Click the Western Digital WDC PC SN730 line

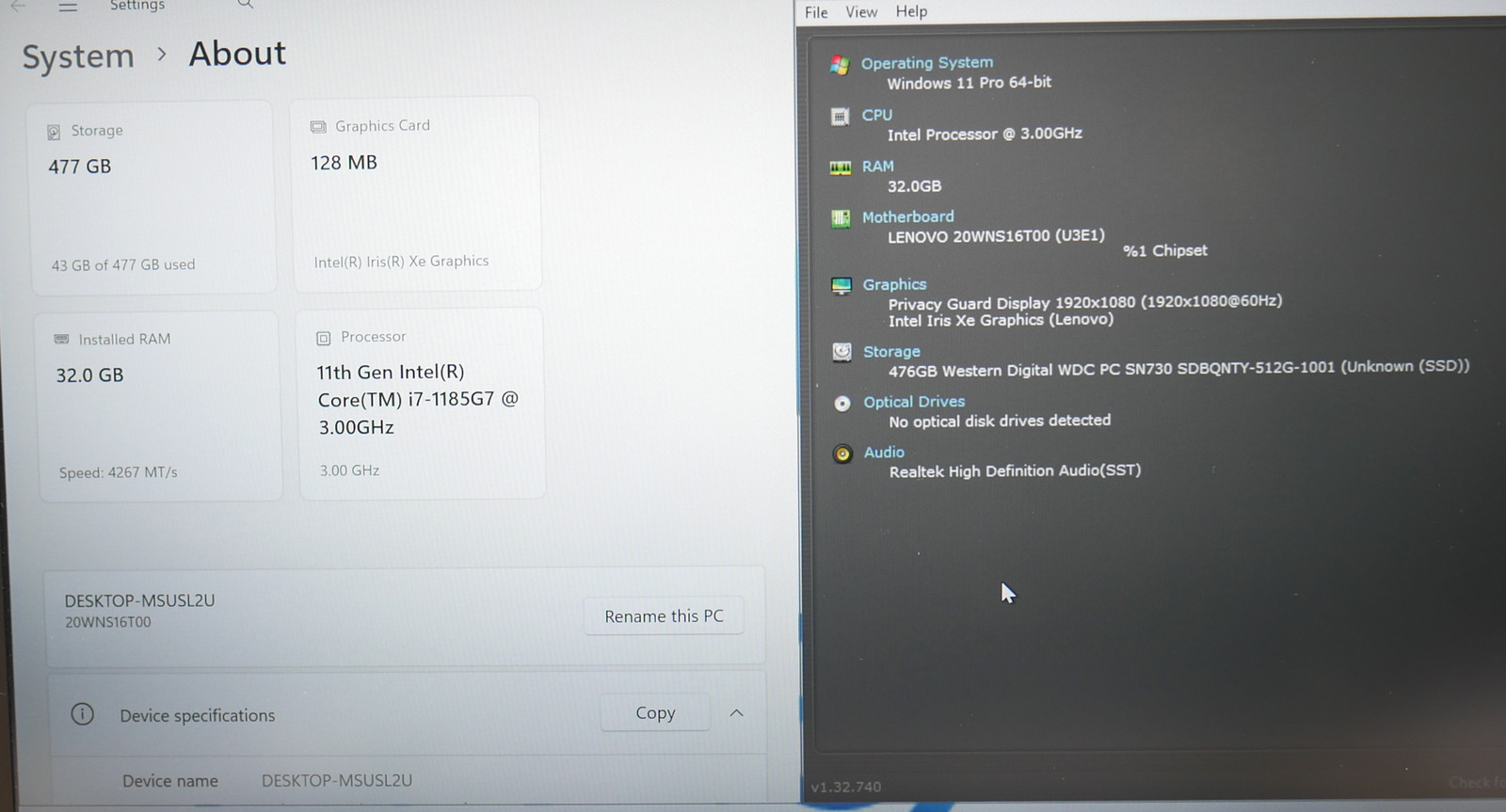[x=1178, y=369]
